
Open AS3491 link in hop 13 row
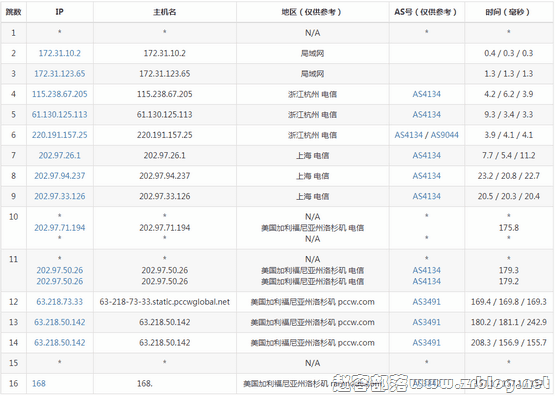(427, 322)
